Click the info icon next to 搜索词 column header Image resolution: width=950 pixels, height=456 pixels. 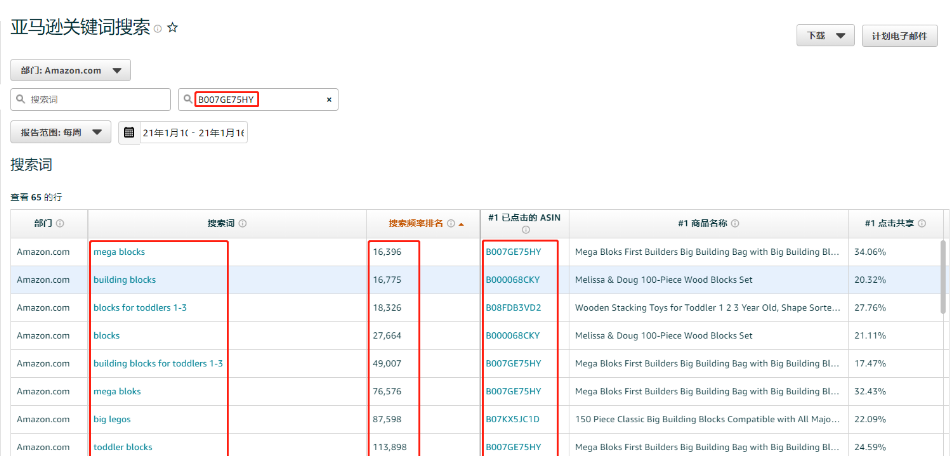pyautogui.click(x=243, y=224)
